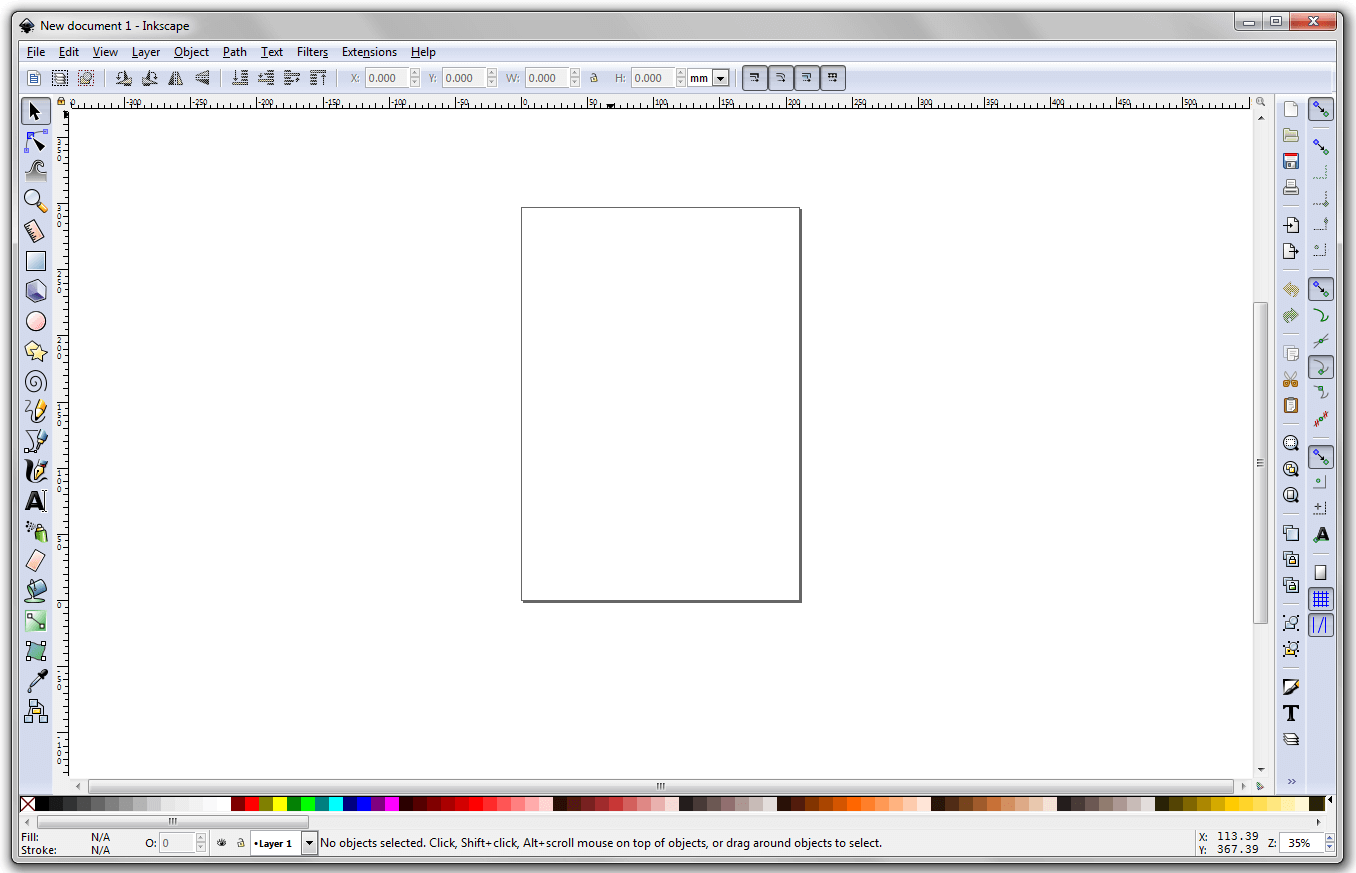This screenshot has width=1356, height=873.
Task: Click the yellow palette swatch
Action: coord(280,804)
